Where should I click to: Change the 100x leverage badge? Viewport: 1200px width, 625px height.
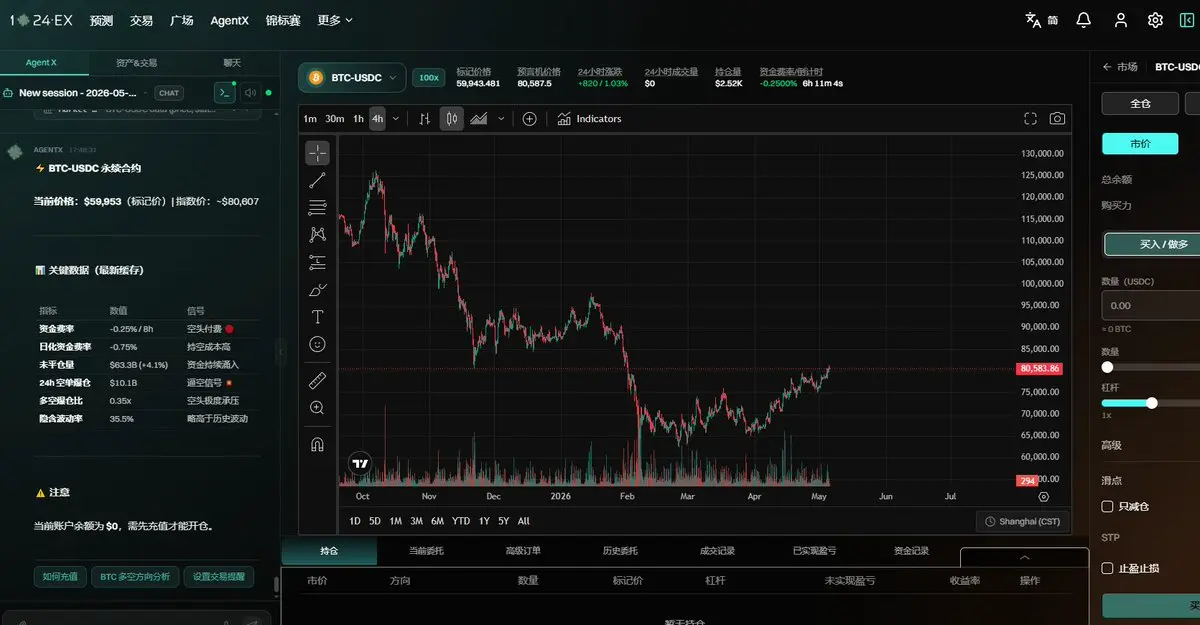tap(429, 77)
